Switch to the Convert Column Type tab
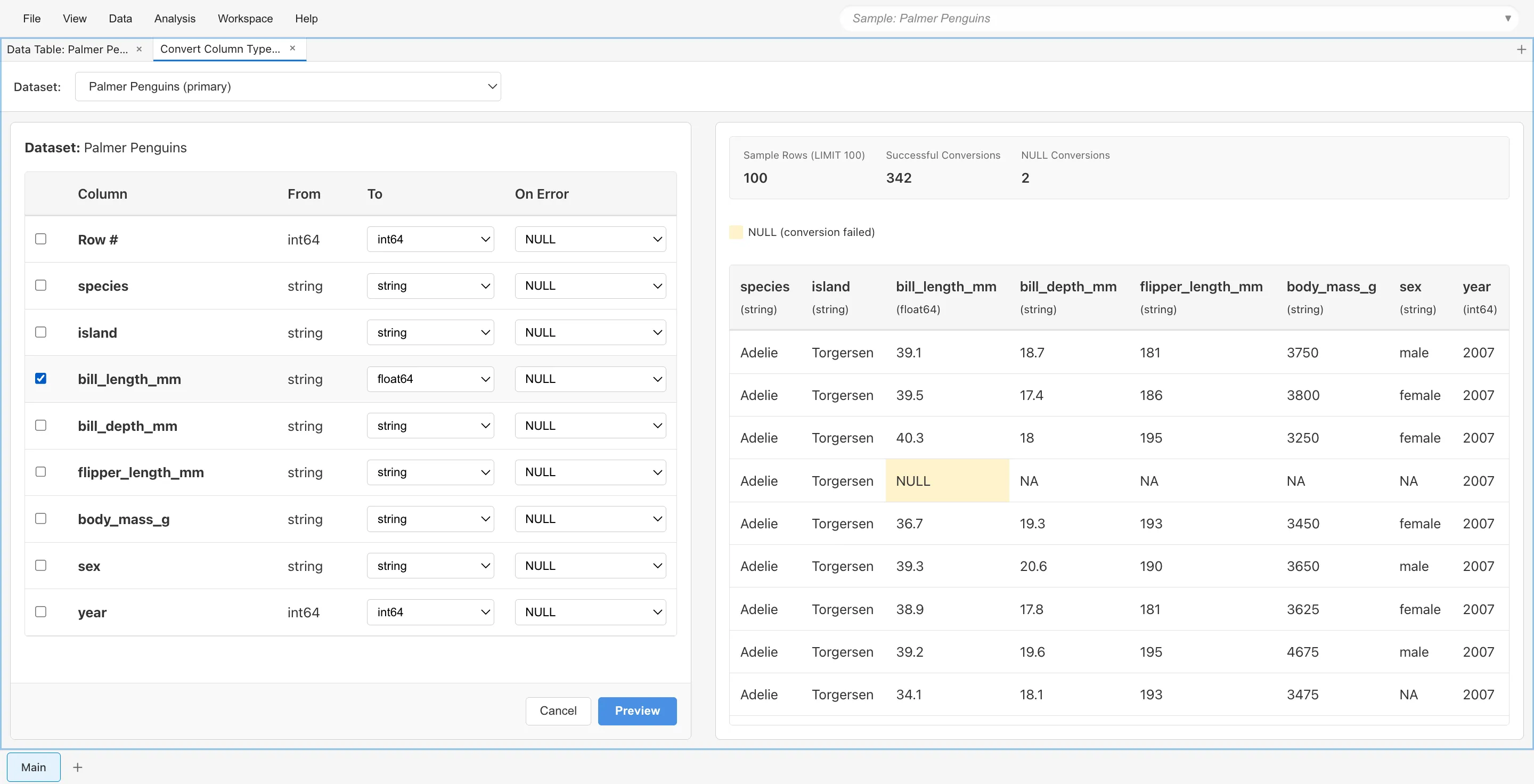 click(221, 49)
